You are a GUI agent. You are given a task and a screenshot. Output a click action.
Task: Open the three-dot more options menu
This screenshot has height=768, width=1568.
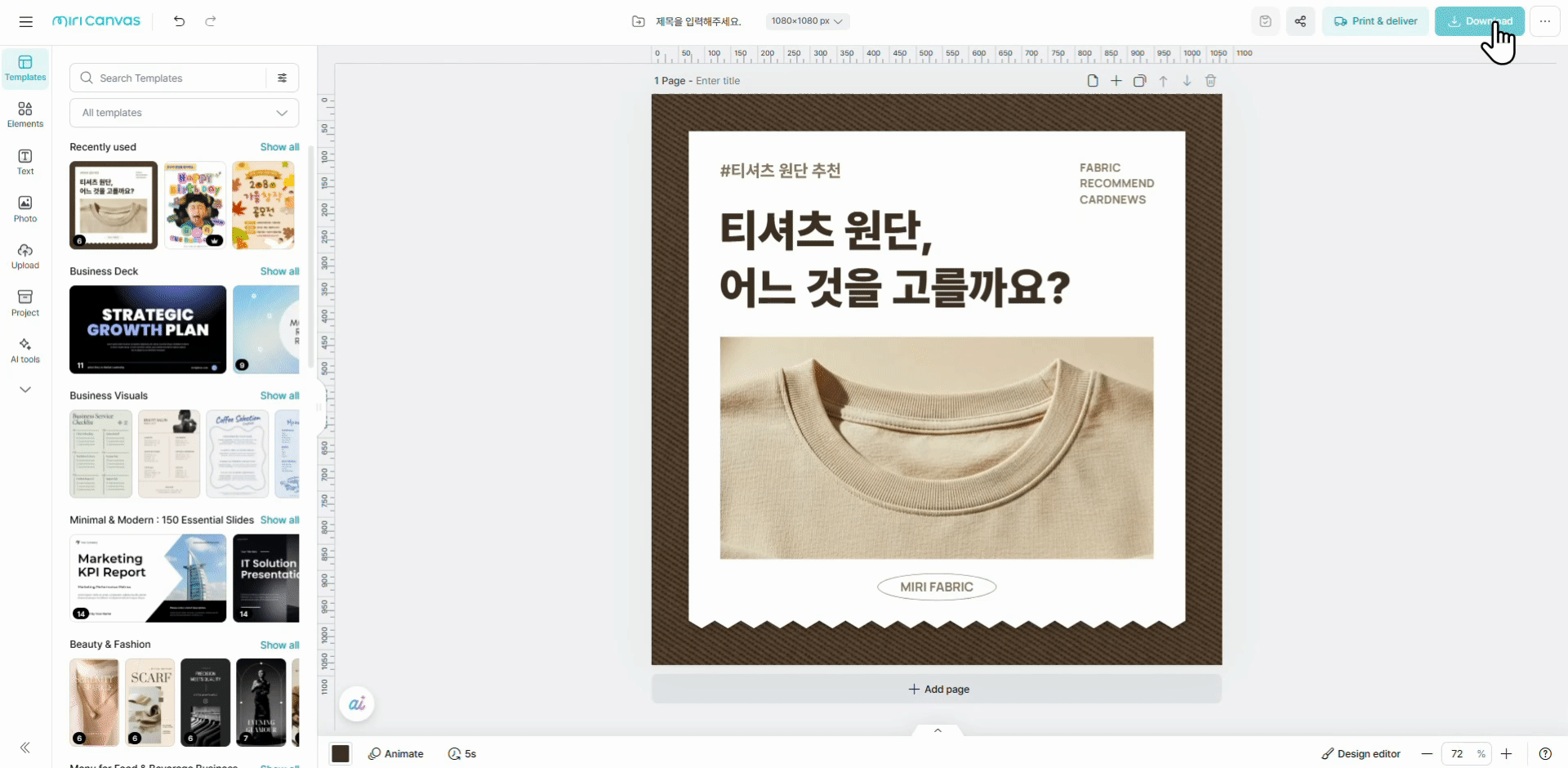pyautogui.click(x=1546, y=21)
